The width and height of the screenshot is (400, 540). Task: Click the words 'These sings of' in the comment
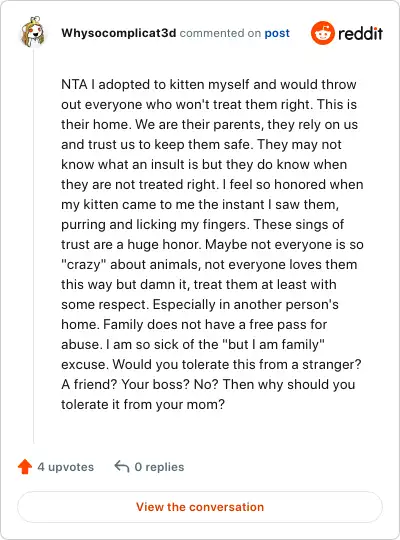(299, 224)
